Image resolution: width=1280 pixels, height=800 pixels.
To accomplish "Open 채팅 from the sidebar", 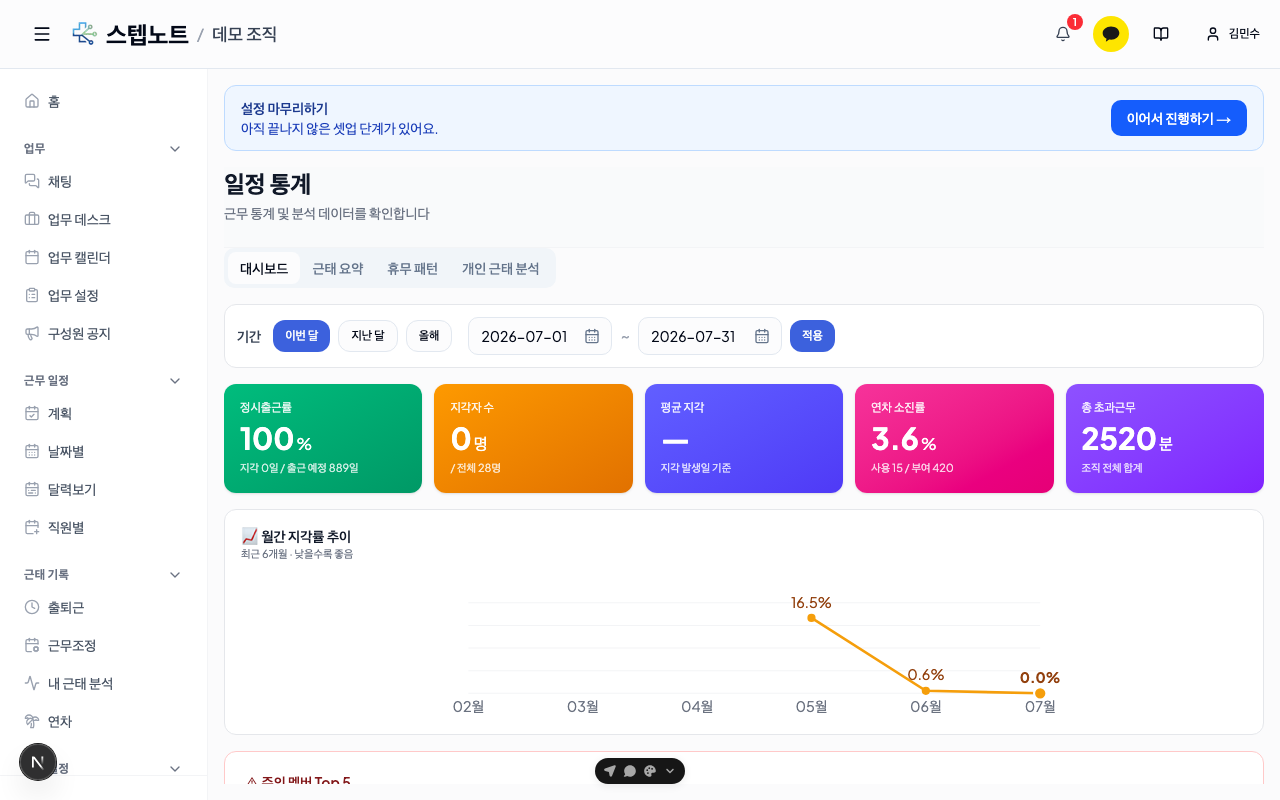I will point(104,181).
